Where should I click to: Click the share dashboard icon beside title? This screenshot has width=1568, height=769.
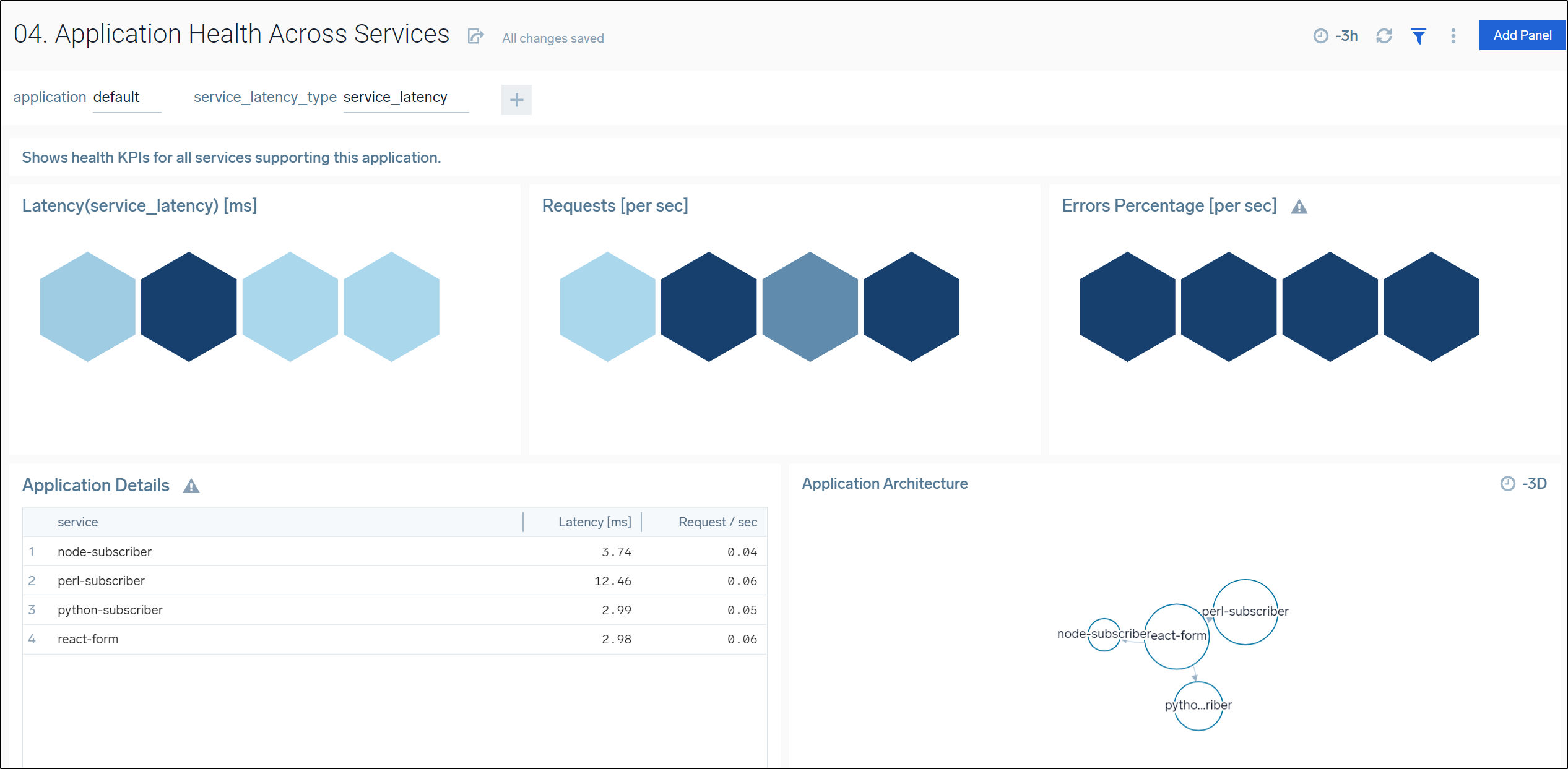pos(475,37)
